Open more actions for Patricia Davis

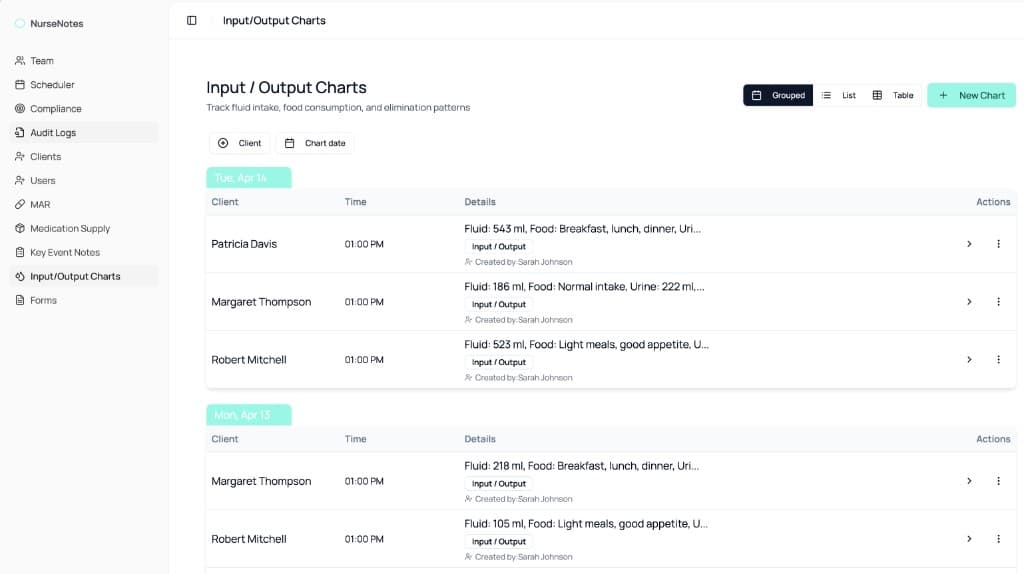tap(998, 244)
